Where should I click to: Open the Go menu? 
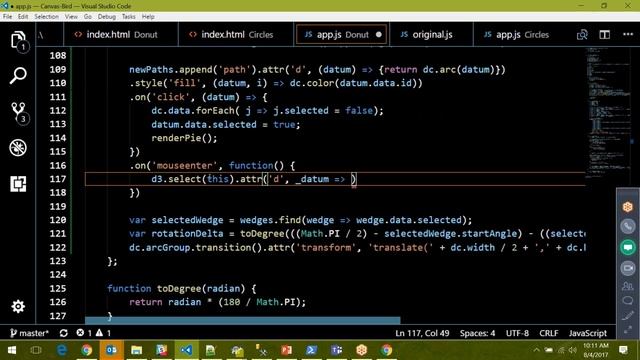88,17
